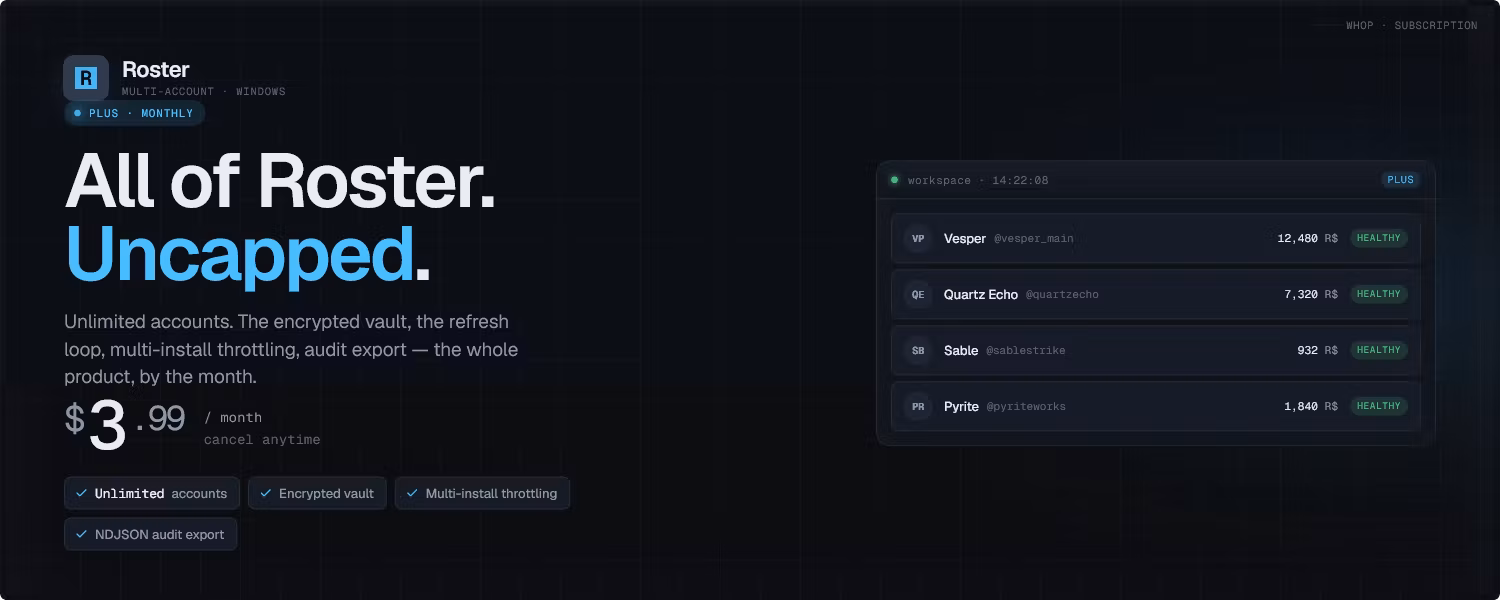Open the Quartz Echo account row

coord(1156,294)
